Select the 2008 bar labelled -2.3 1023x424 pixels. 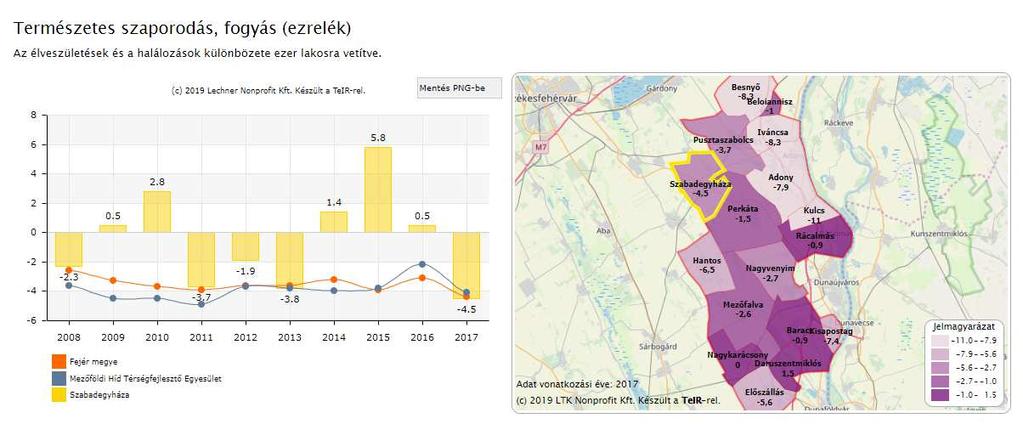(x=69, y=249)
